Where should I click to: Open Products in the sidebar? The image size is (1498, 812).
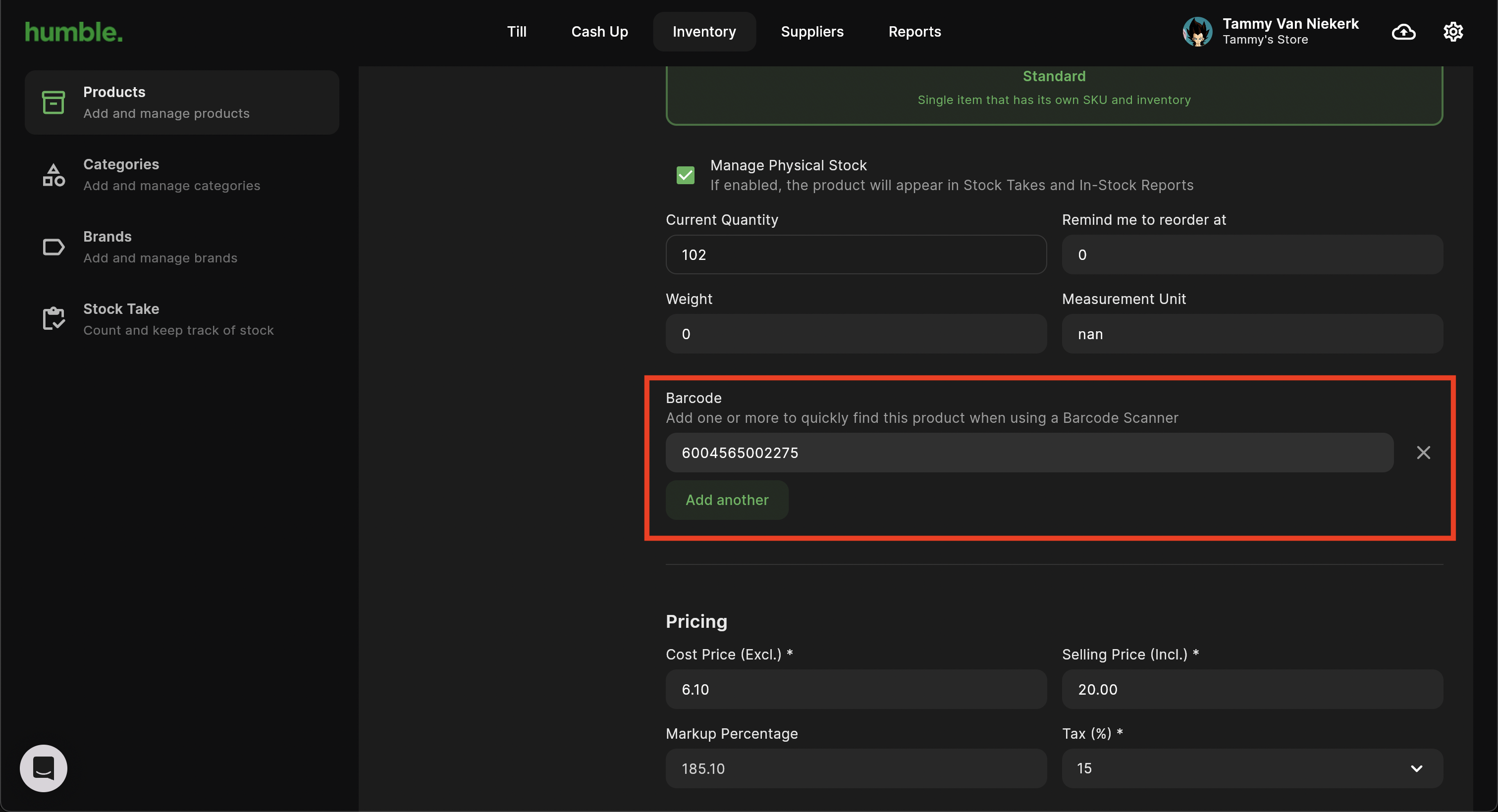181,102
